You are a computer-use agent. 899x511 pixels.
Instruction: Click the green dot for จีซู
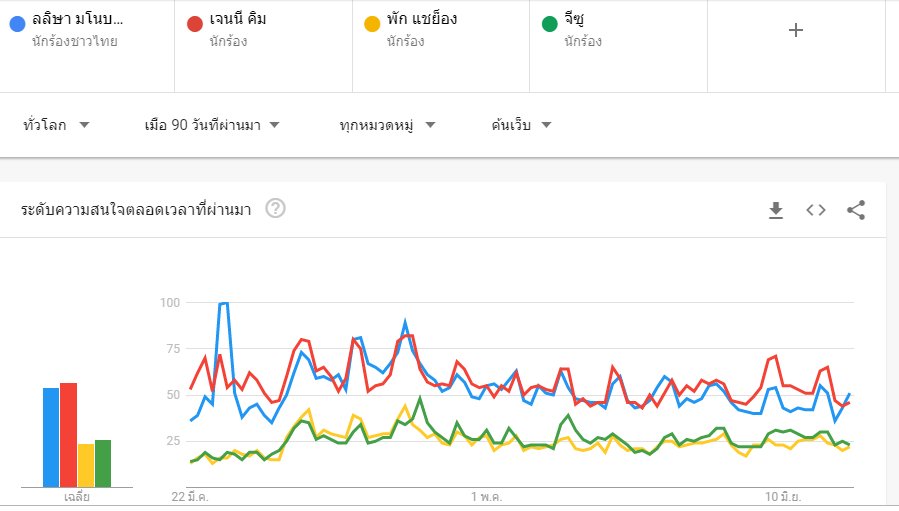[x=549, y=22]
